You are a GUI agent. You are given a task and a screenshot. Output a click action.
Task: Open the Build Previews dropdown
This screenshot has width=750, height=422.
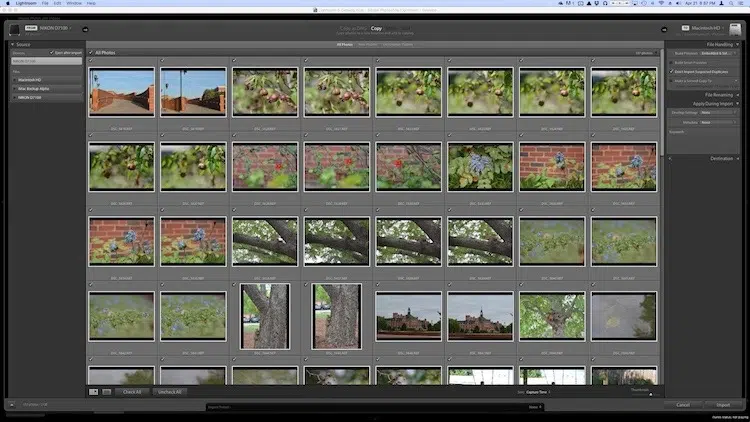718,53
